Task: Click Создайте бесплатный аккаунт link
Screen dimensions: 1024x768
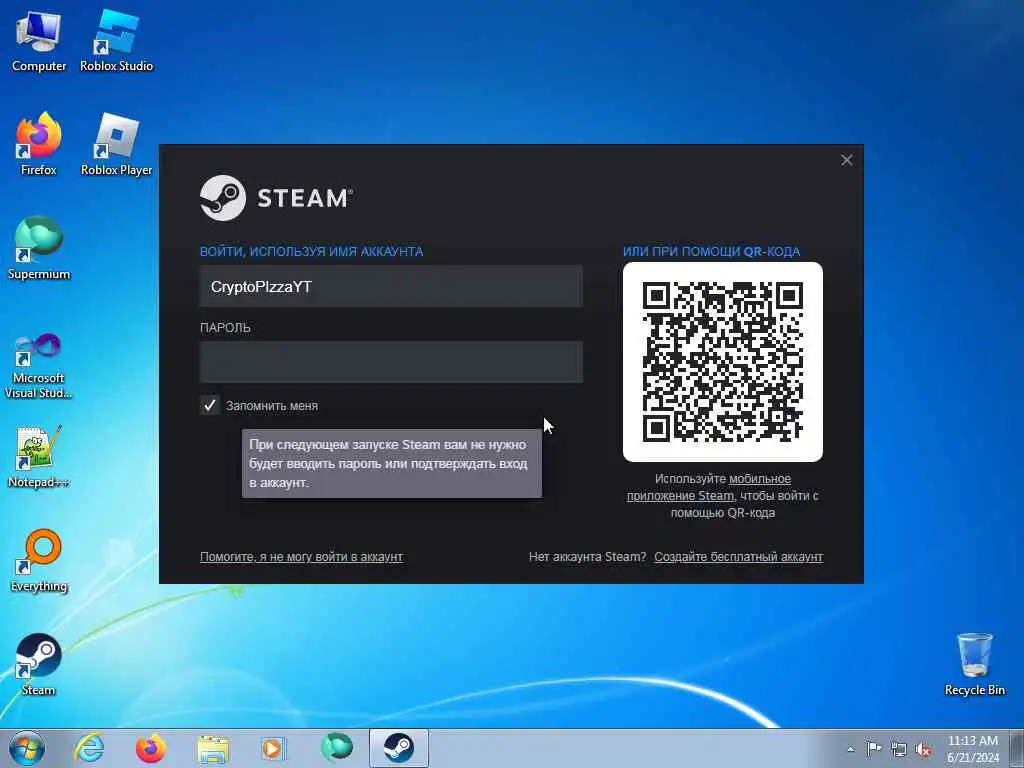Action: click(739, 557)
